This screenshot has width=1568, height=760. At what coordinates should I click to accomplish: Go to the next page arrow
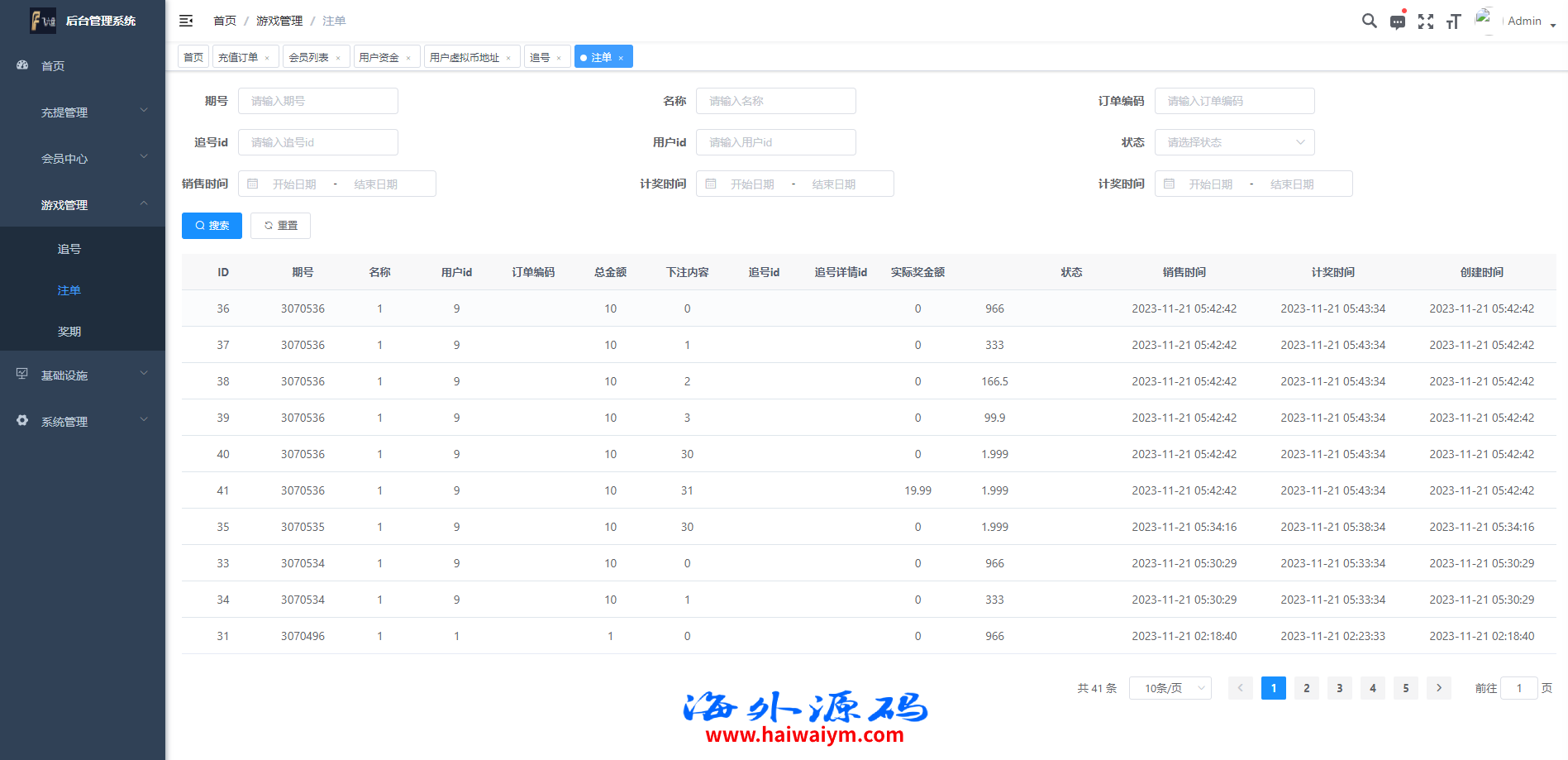coord(1438,688)
